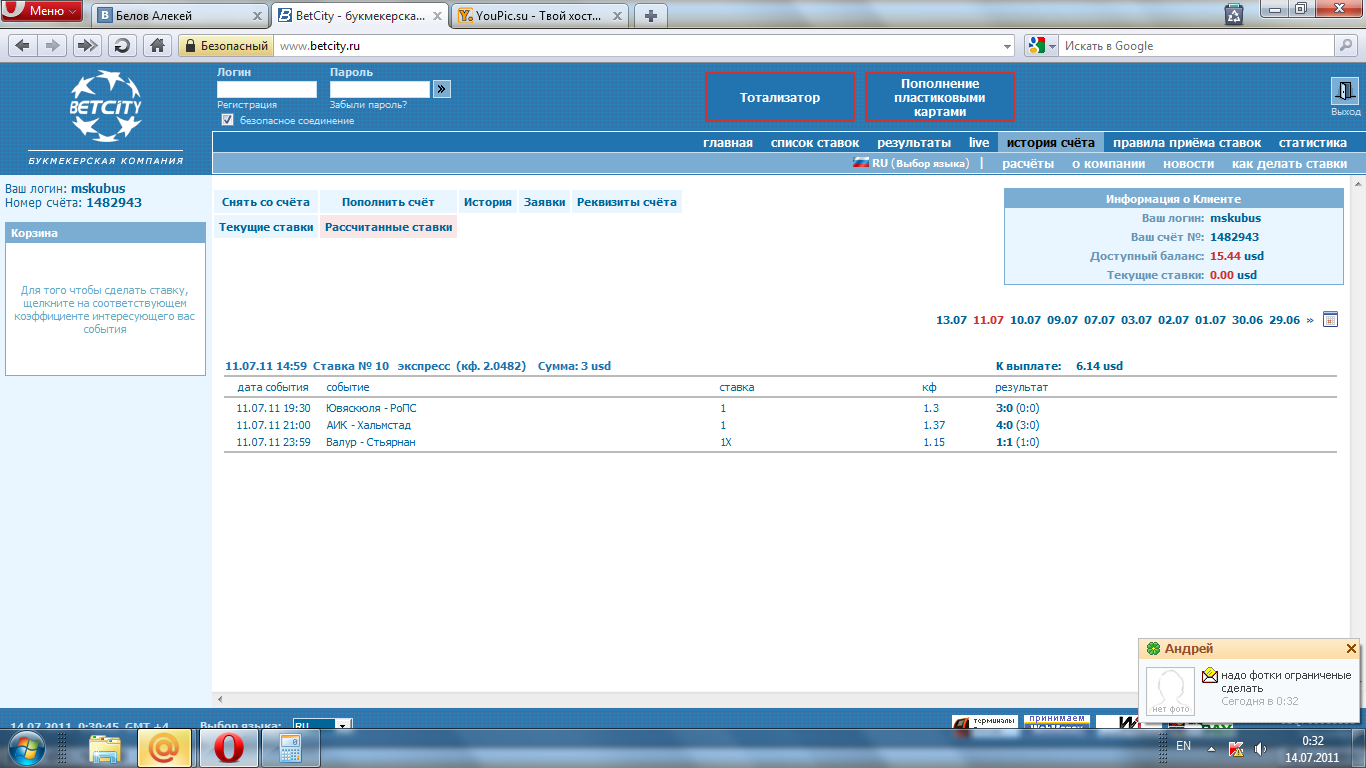This screenshot has height=768, width=1366.
Task: Open расчёты link
Action: (1028, 164)
